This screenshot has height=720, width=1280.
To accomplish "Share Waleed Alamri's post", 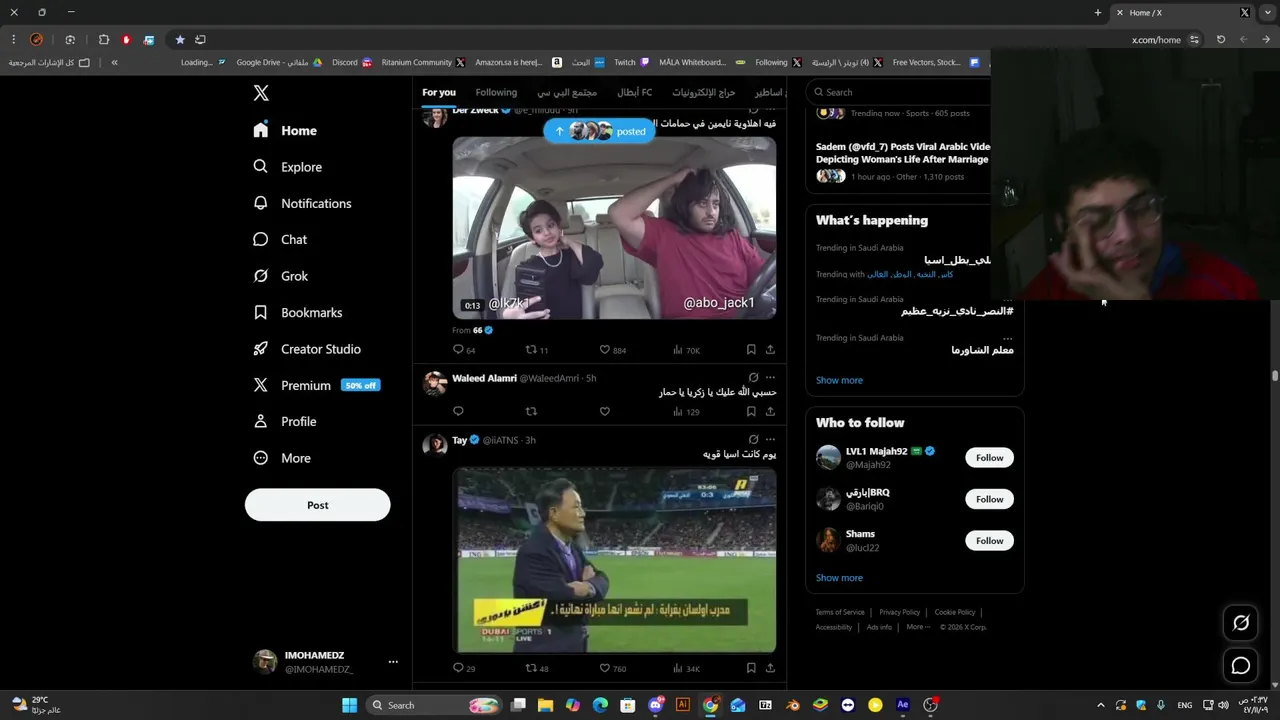I will (x=770, y=411).
